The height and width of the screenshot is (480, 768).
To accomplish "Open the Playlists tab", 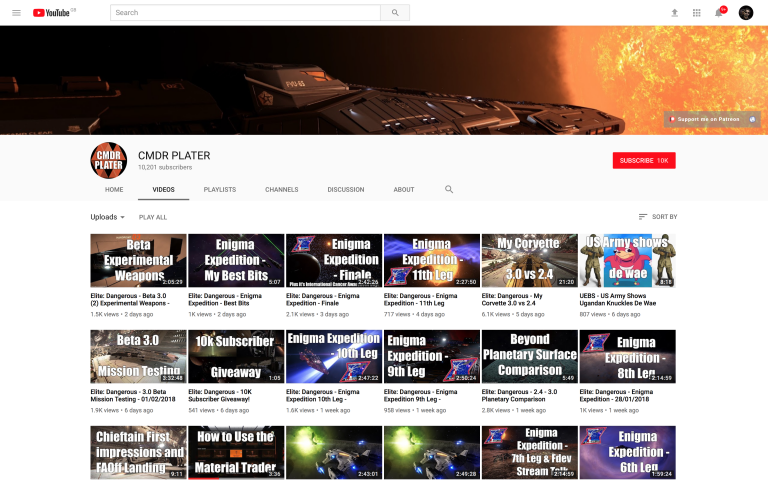I will (220, 190).
